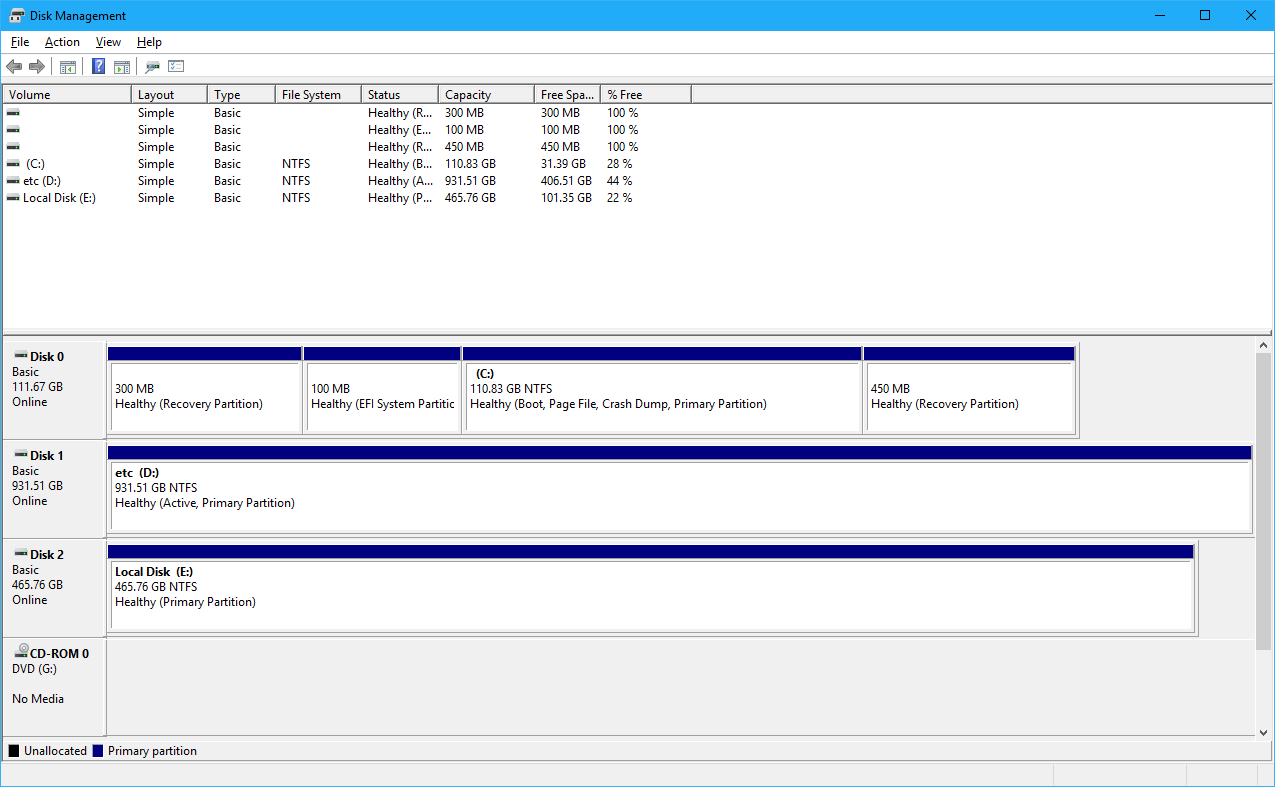Click the Disk 0 drive icon

20,356
